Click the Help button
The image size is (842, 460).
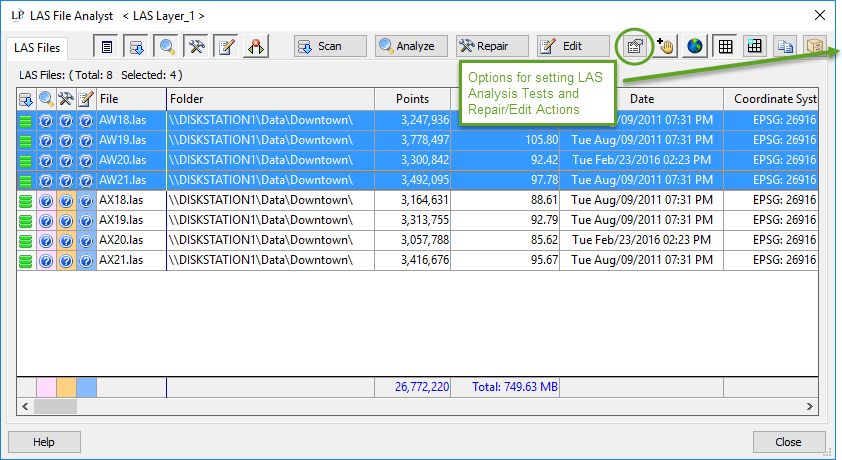coord(44,442)
